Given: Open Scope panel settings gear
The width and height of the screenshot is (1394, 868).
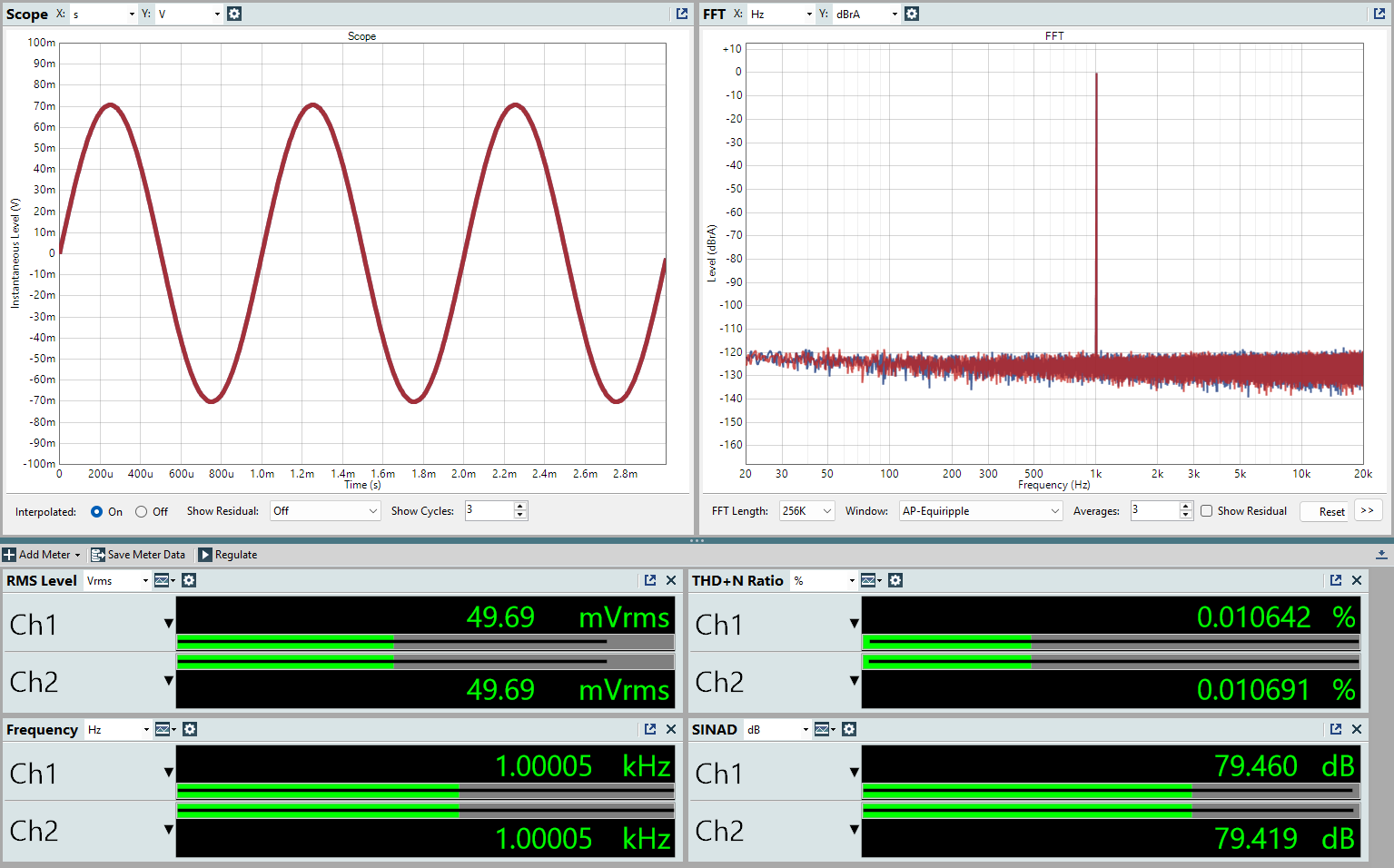Looking at the screenshot, I should pyautogui.click(x=234, y=14).
